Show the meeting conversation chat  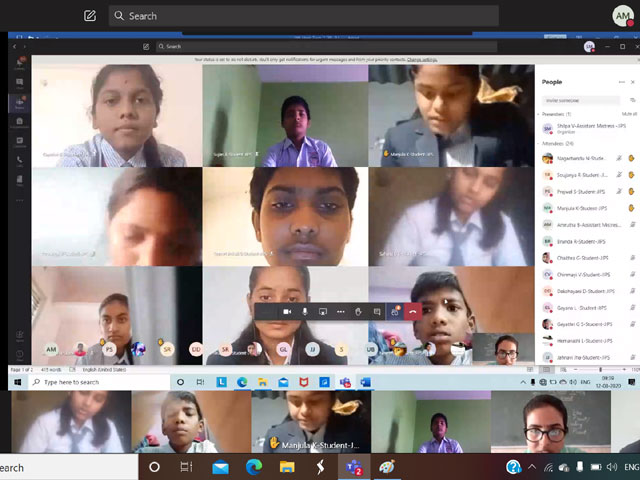(377, 312)
